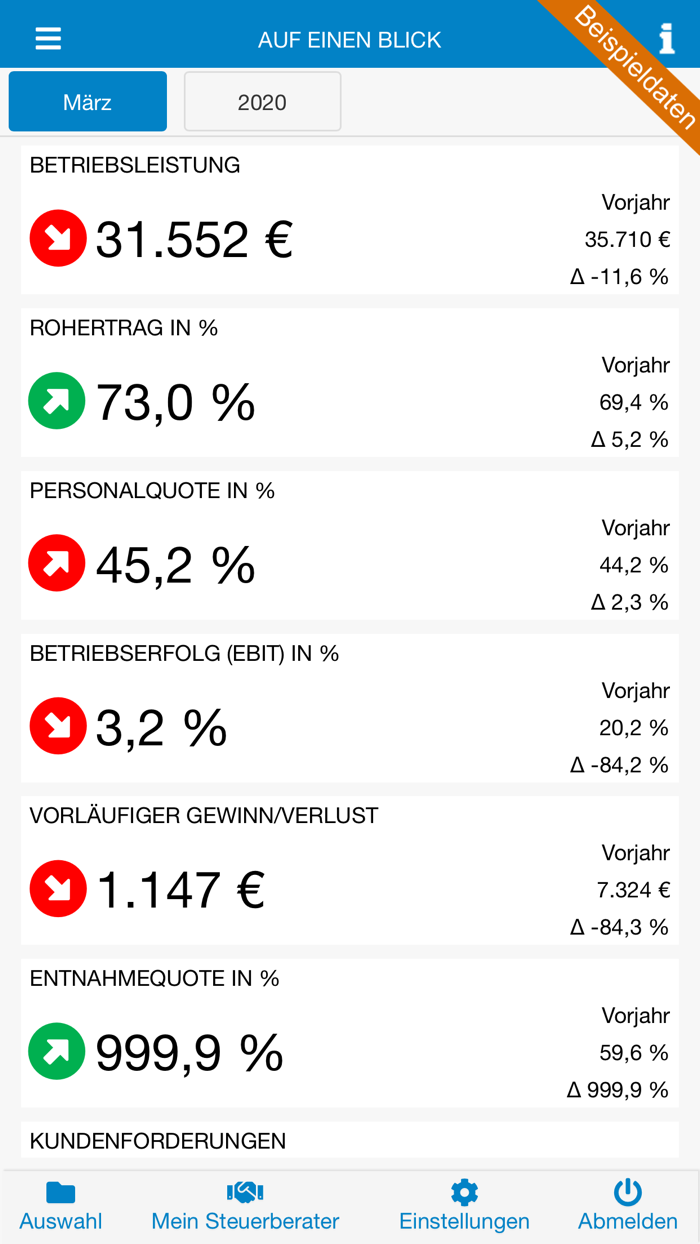The image size is (700, 1244).
Task: Open the 2020 year selector
Action: (x=262, y=100)
